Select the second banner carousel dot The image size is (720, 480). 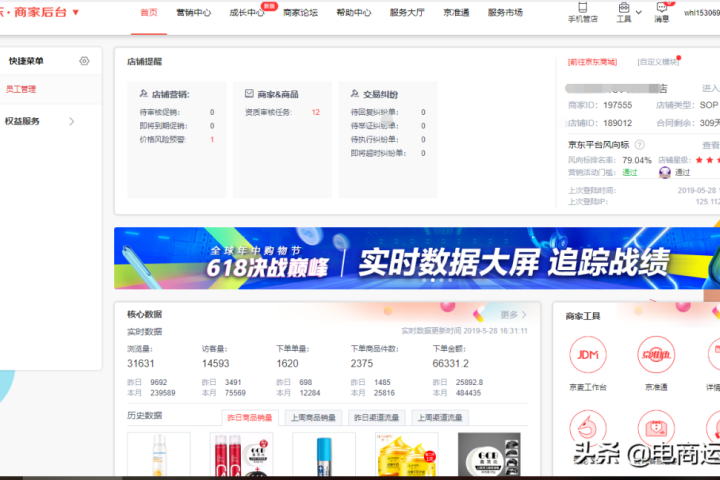pyautogui.click(x=433, y=280)
